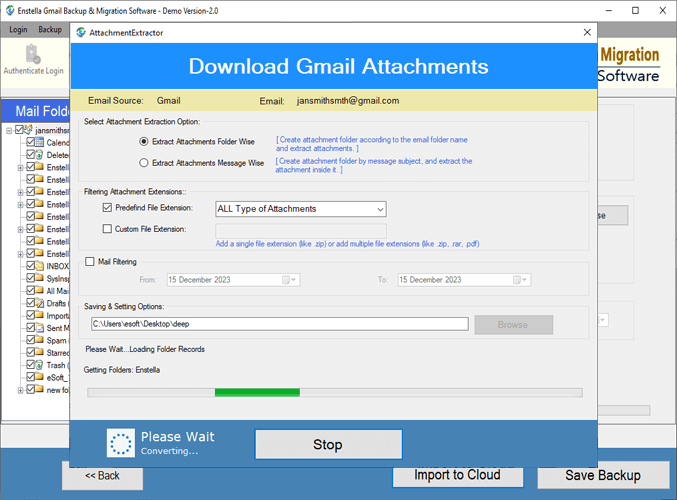Open the Backup menu
The image size is (677, 500).
[50, 30]
